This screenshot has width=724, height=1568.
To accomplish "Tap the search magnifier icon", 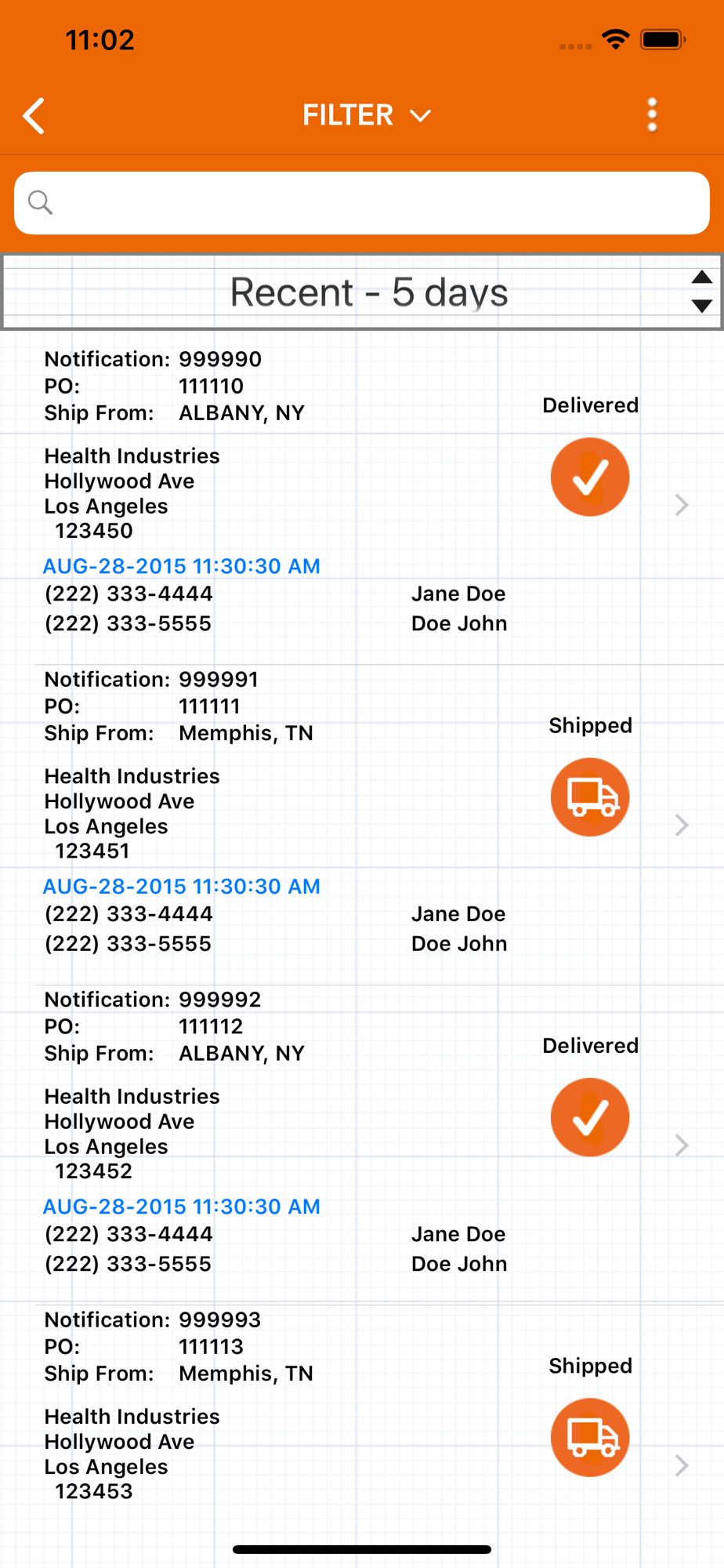I will pyautogui.click(x=40, y=203).
